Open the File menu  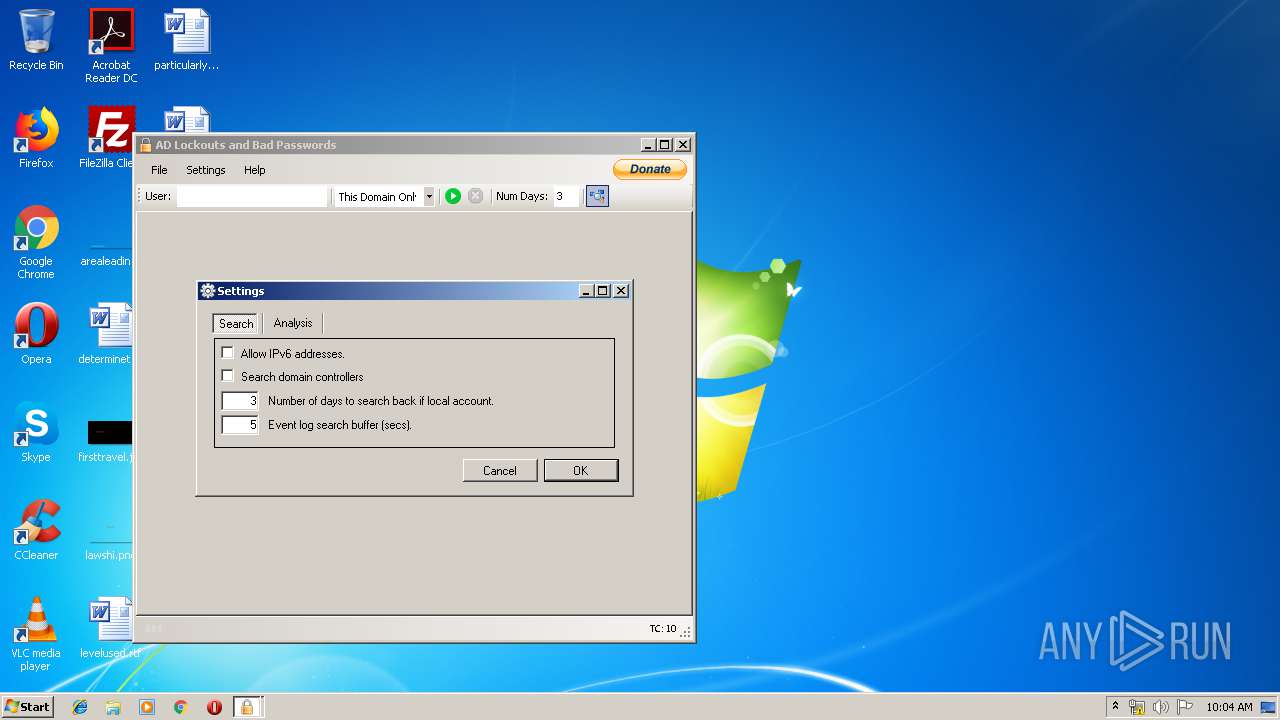pos(159,170)
